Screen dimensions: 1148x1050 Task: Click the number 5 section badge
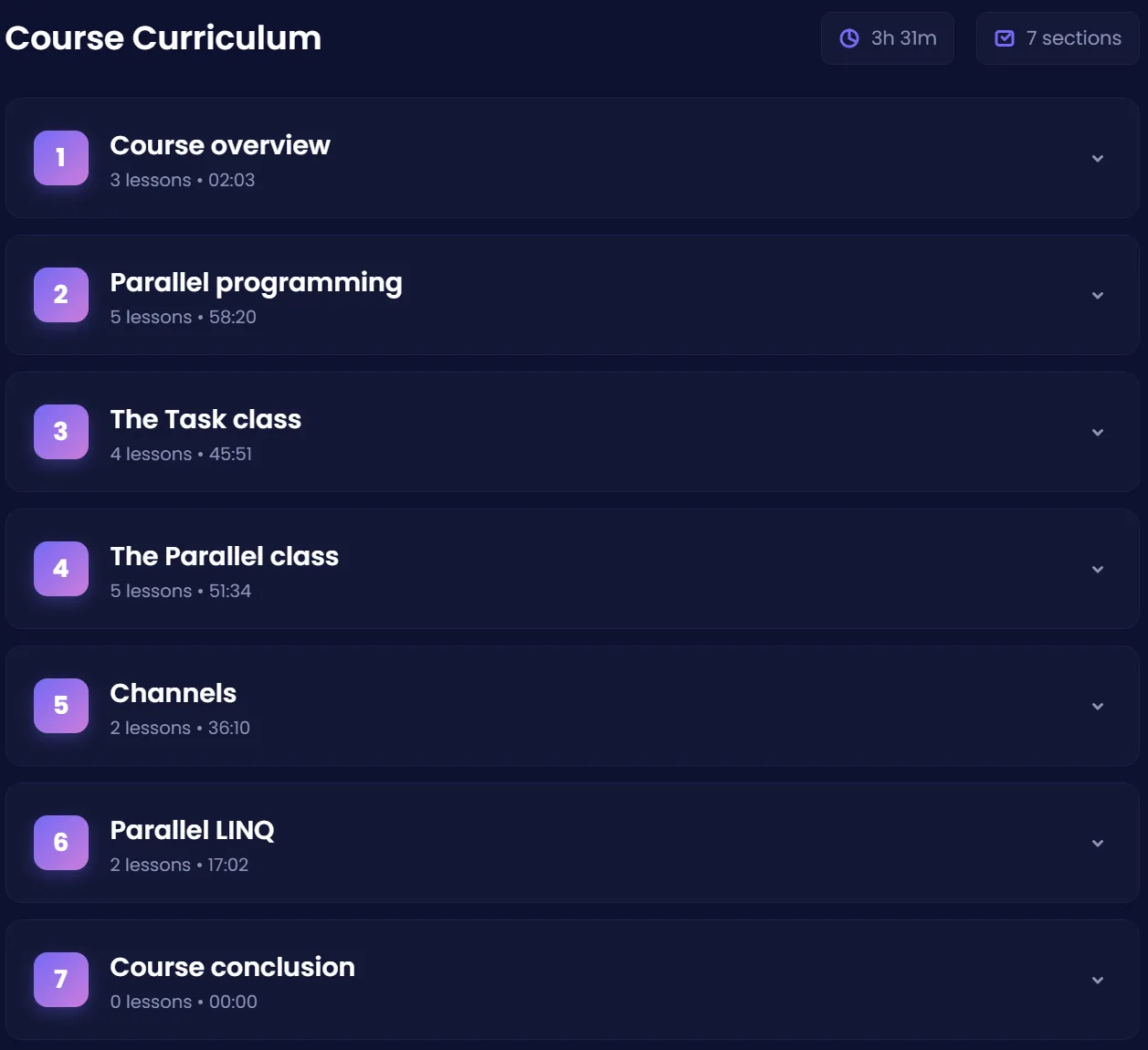tap(61, 706)
